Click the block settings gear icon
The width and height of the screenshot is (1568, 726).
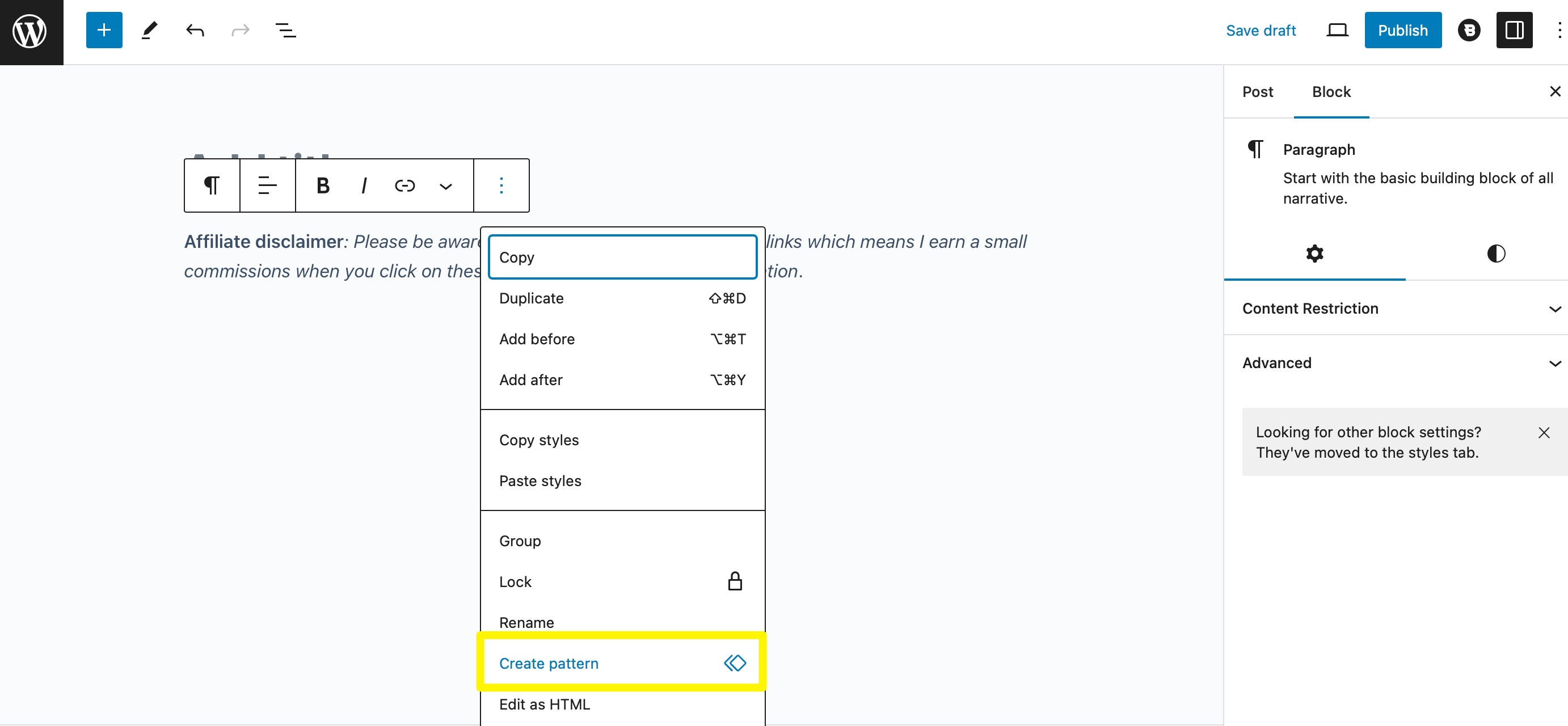(1313, 254)
